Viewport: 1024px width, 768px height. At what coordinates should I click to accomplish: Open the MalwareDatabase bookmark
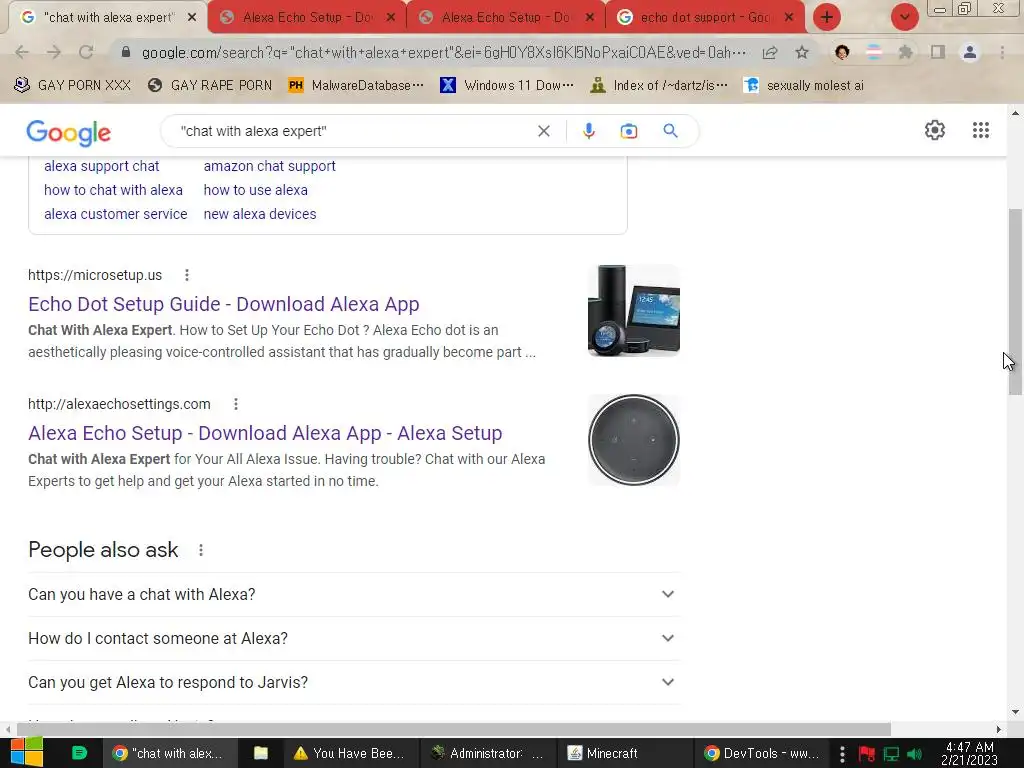tap(356, 85)
